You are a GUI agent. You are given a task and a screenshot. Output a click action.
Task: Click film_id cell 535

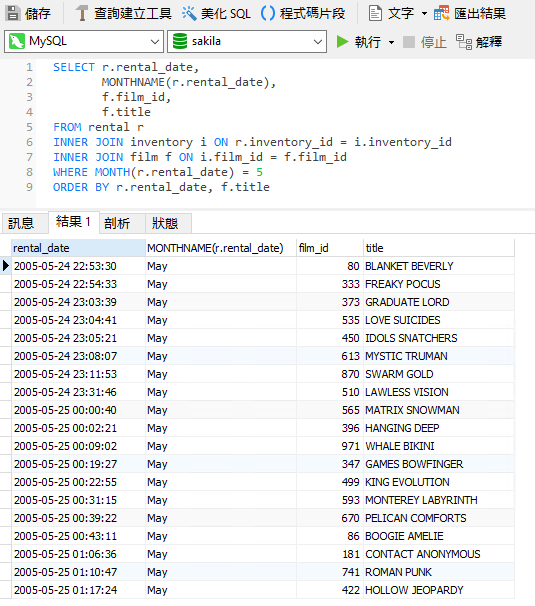(330, 320)
